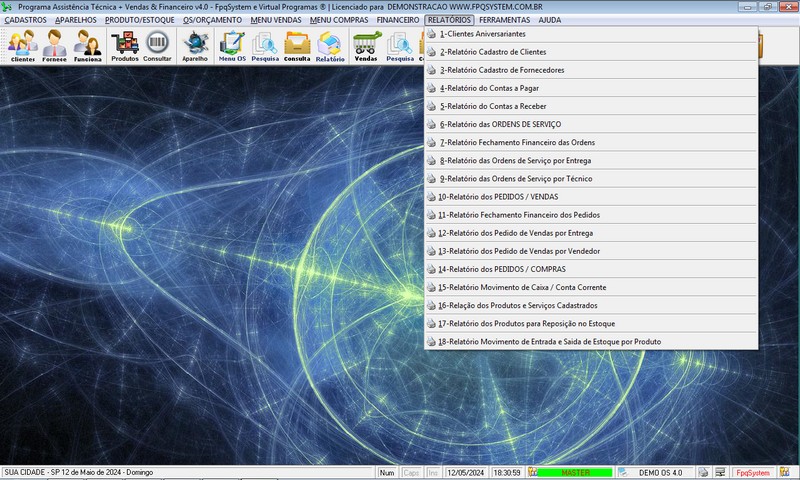800x480 pixels.
Task: Click the Caps indicator in status bar
Action: click(x=411, y=473)
